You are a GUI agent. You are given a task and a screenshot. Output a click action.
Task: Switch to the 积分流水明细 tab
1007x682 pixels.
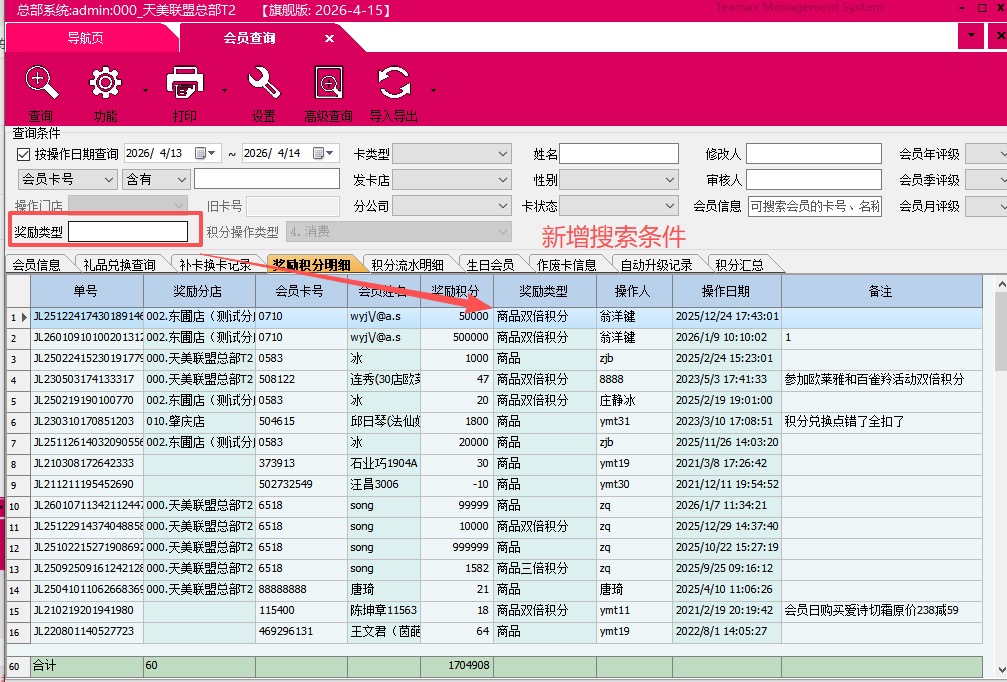point(407,265)
